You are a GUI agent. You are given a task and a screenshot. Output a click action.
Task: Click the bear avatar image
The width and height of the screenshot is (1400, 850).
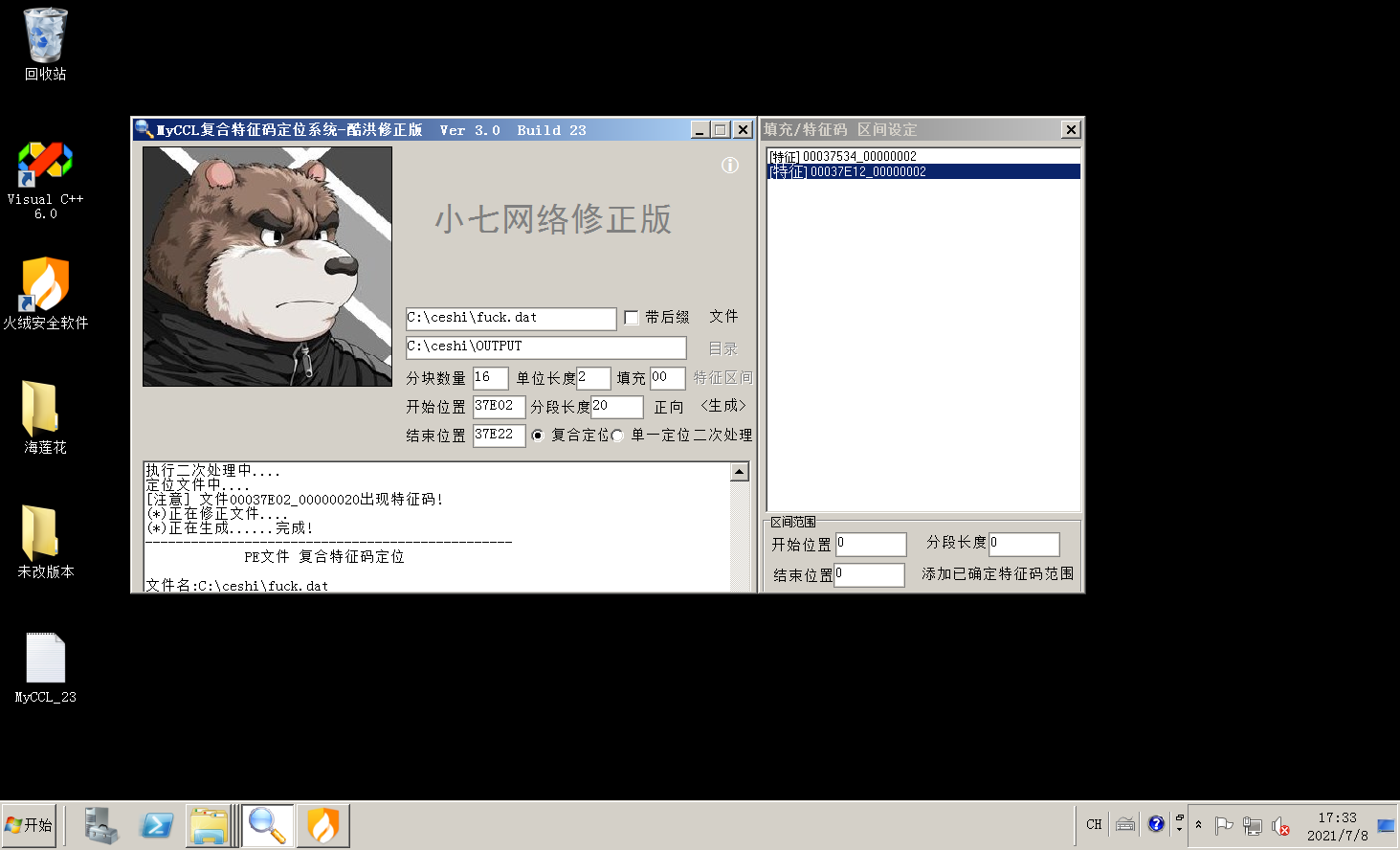pos(267,266)
